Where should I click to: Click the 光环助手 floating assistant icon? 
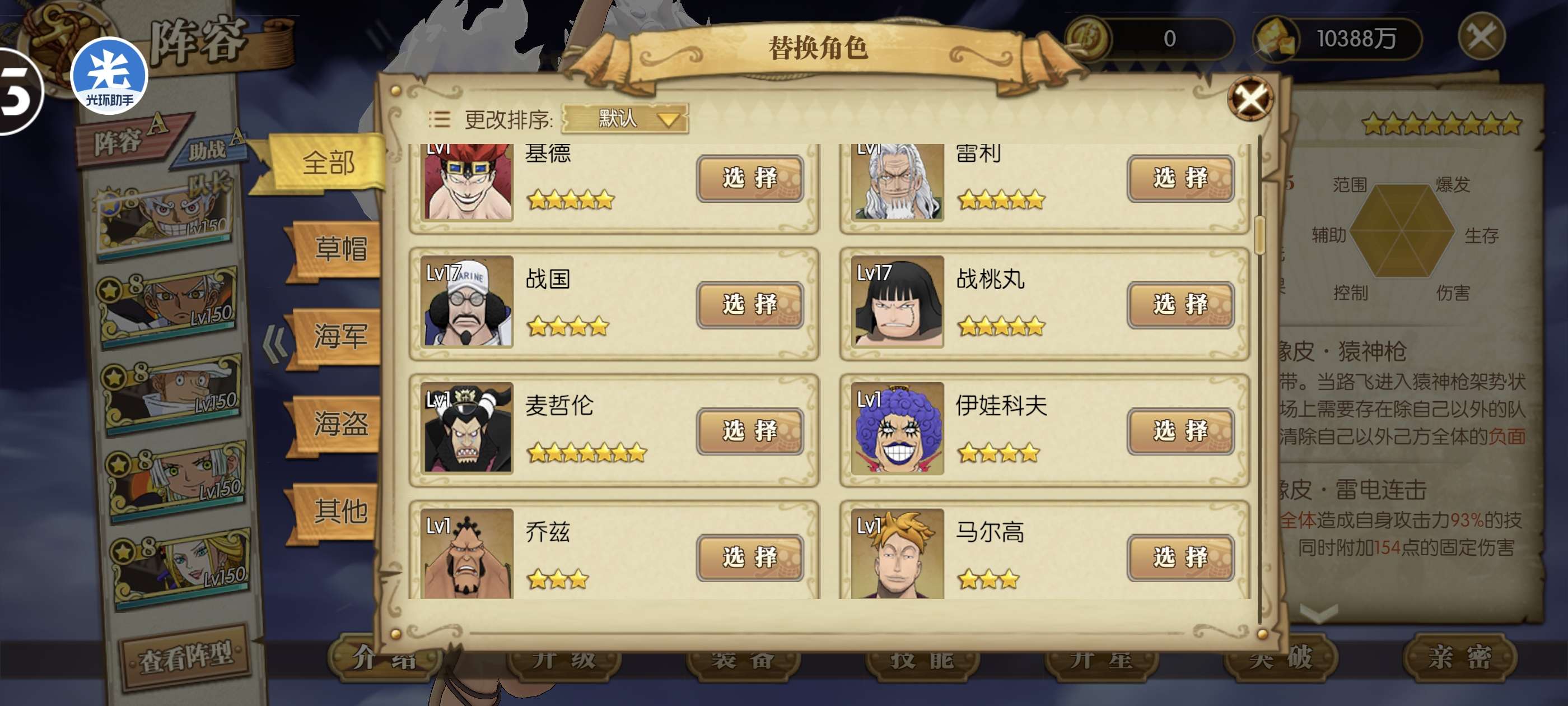point(110,76)
